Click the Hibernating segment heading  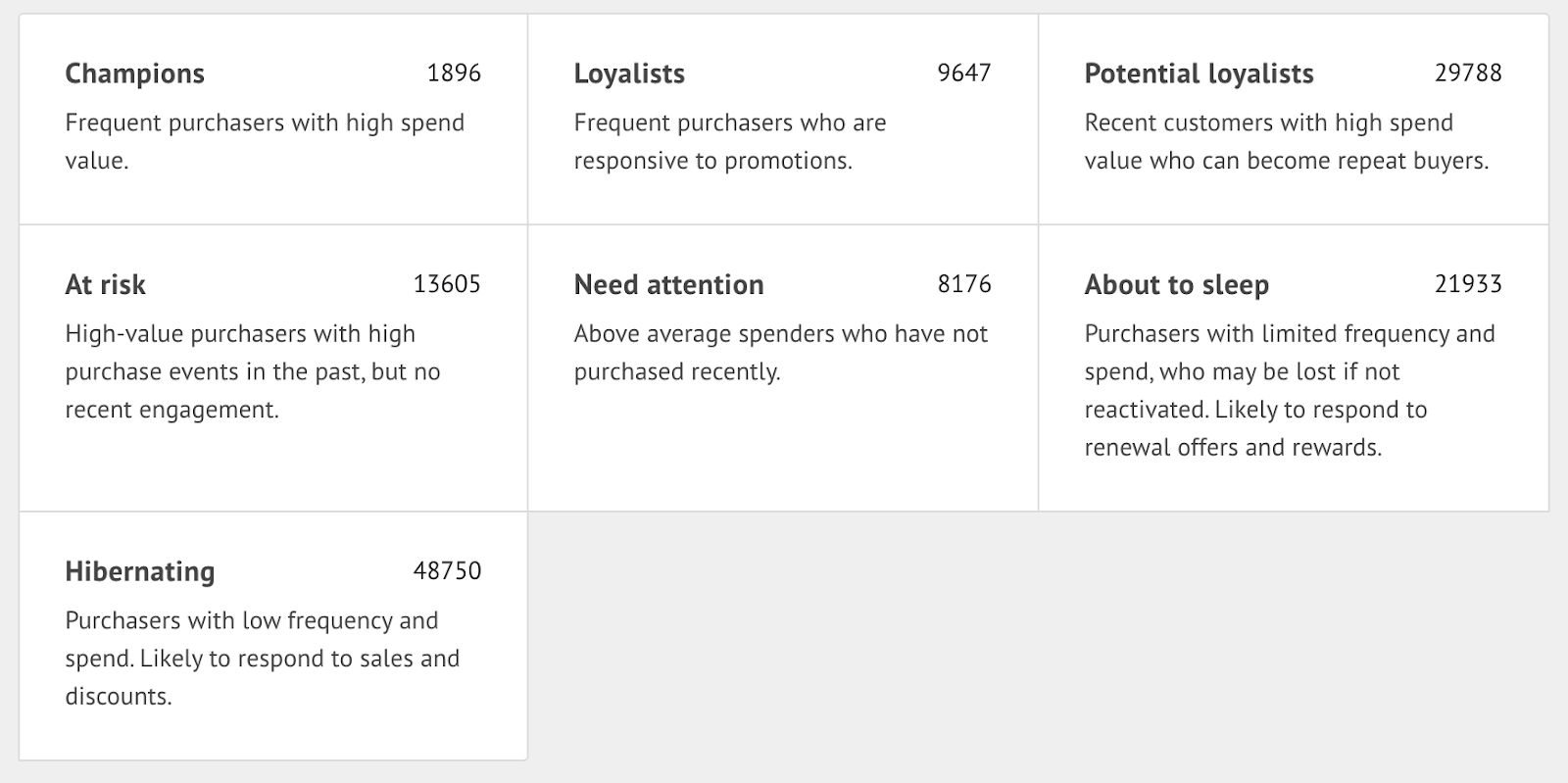click(x=138, y=570)
